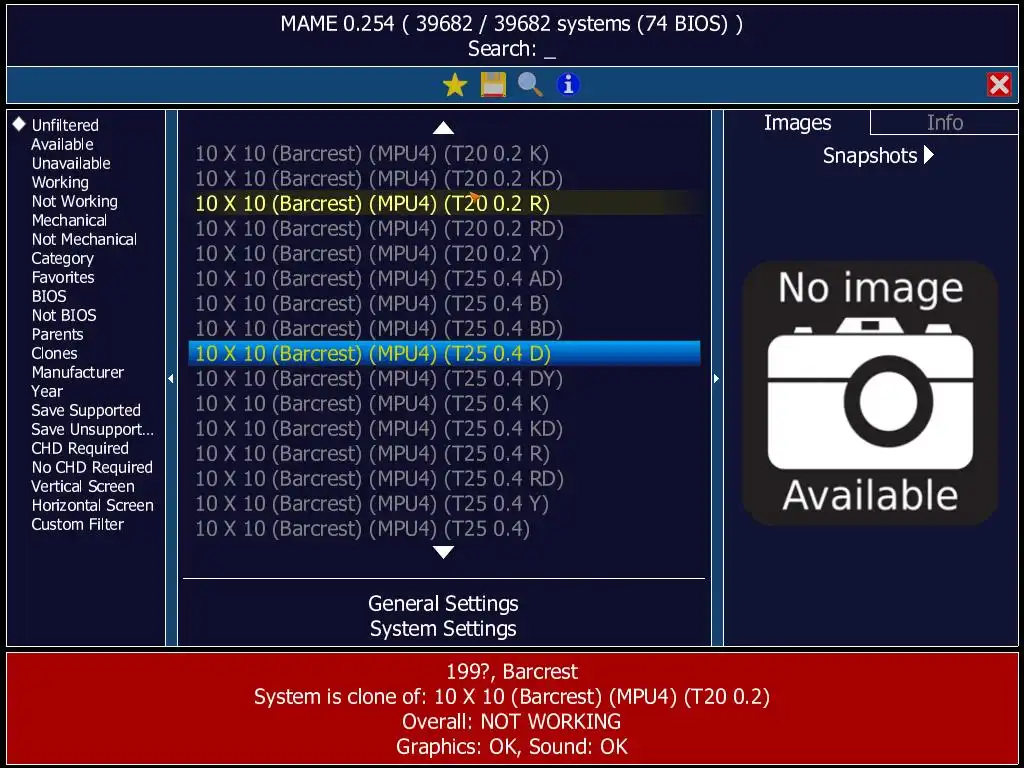Apply the Clones filter
Viewport: 1024px width, 768px height.
click(54, 353)
